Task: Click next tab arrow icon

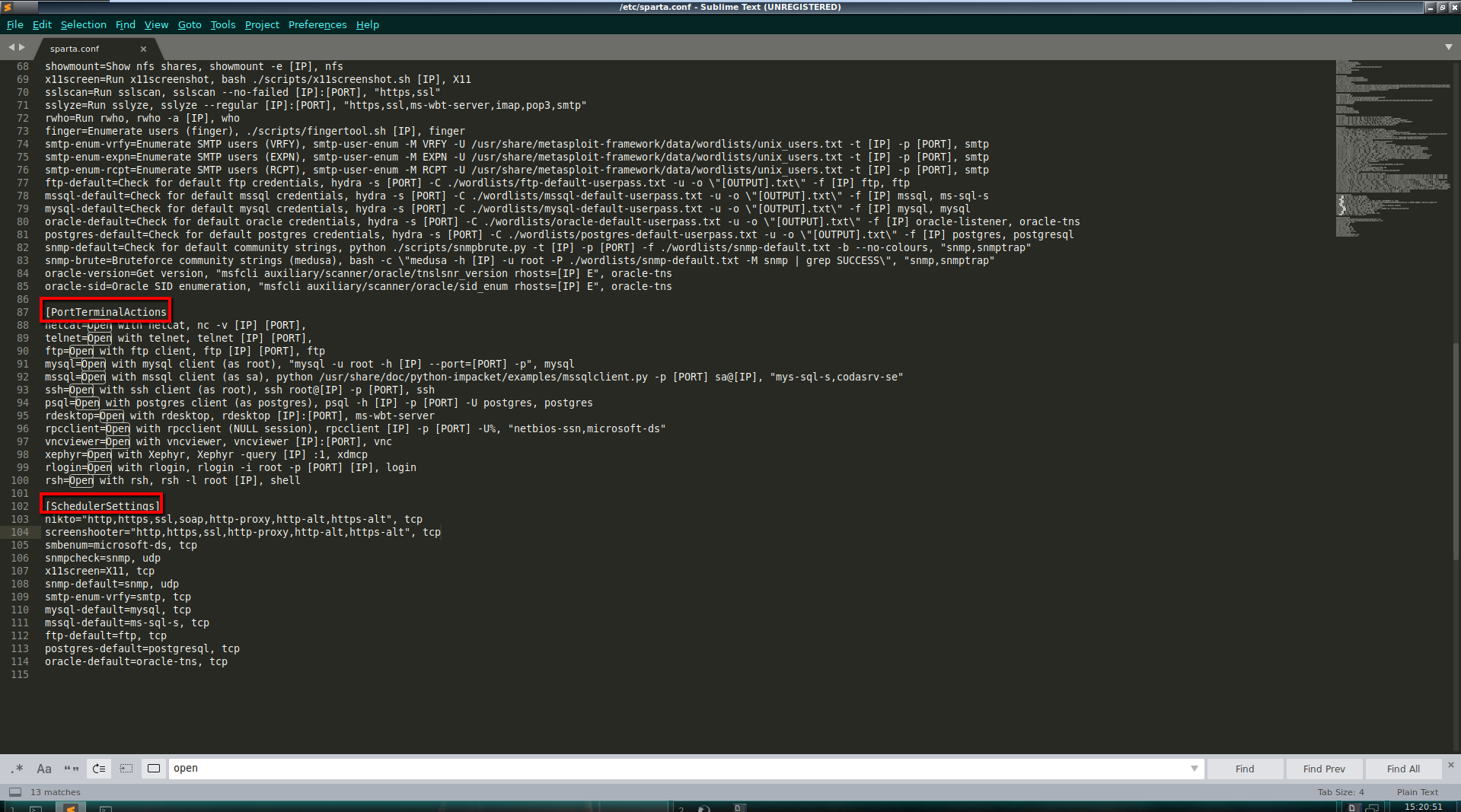Action: pos(22,47)
